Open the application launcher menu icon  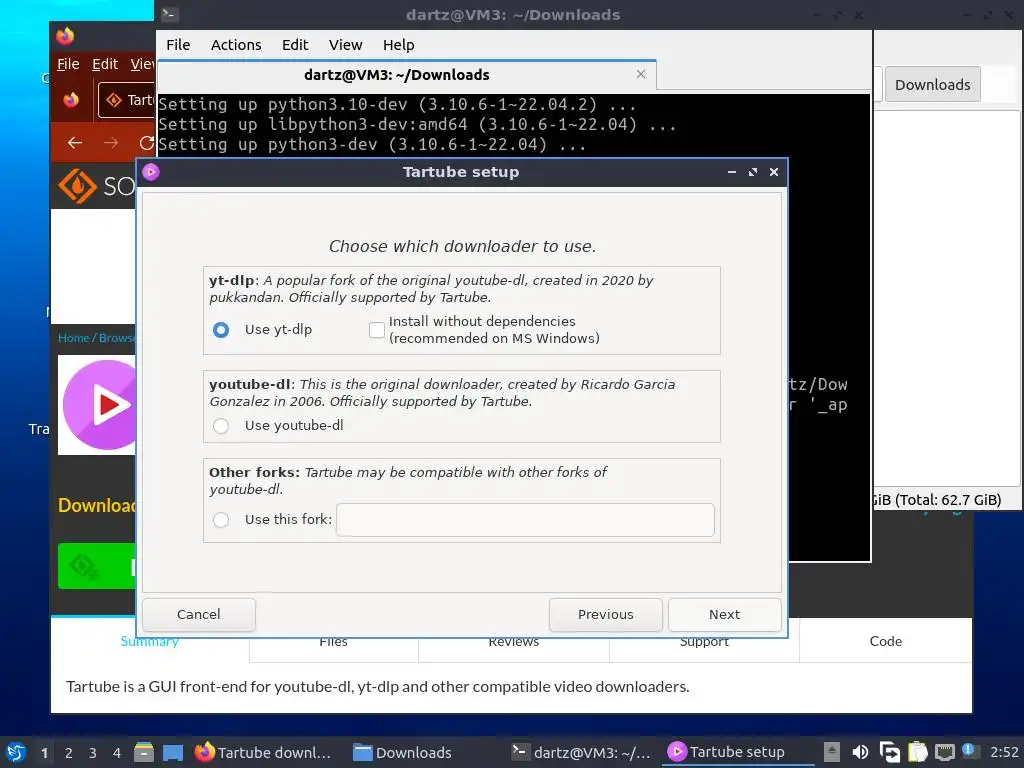point(16,752)
